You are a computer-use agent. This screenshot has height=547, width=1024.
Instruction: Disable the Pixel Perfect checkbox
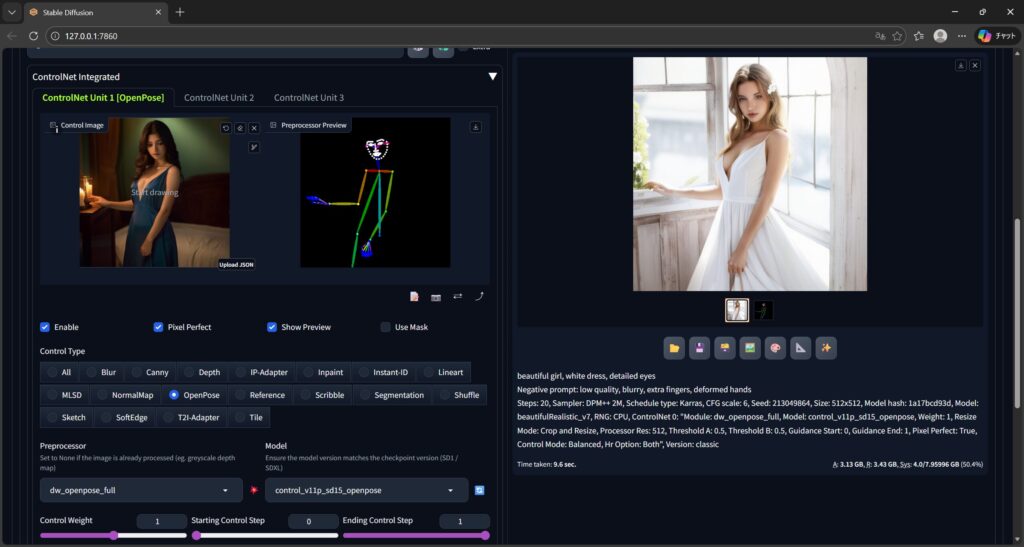tap(159, 327)
